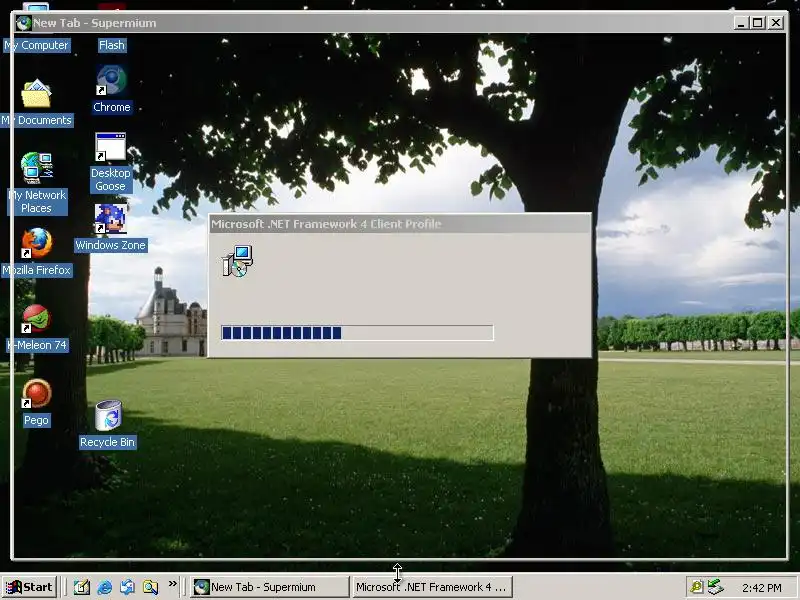Click the My Computer desktop label

[x=36, y=45]
